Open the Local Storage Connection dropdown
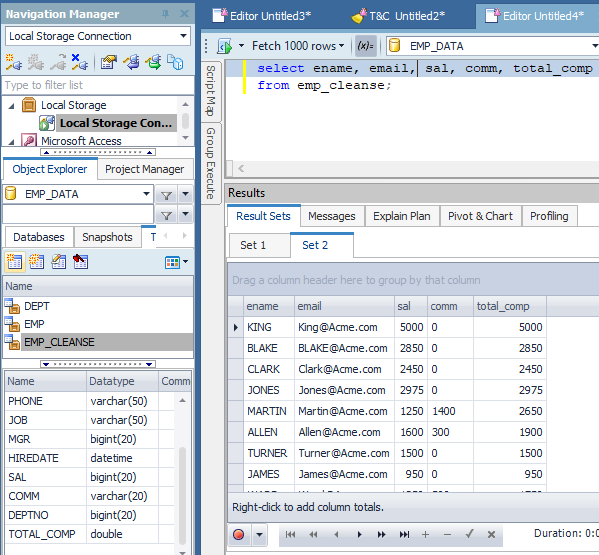Viewport: 599px width, 555px height. pyautogui.click(x=183, y=36)
